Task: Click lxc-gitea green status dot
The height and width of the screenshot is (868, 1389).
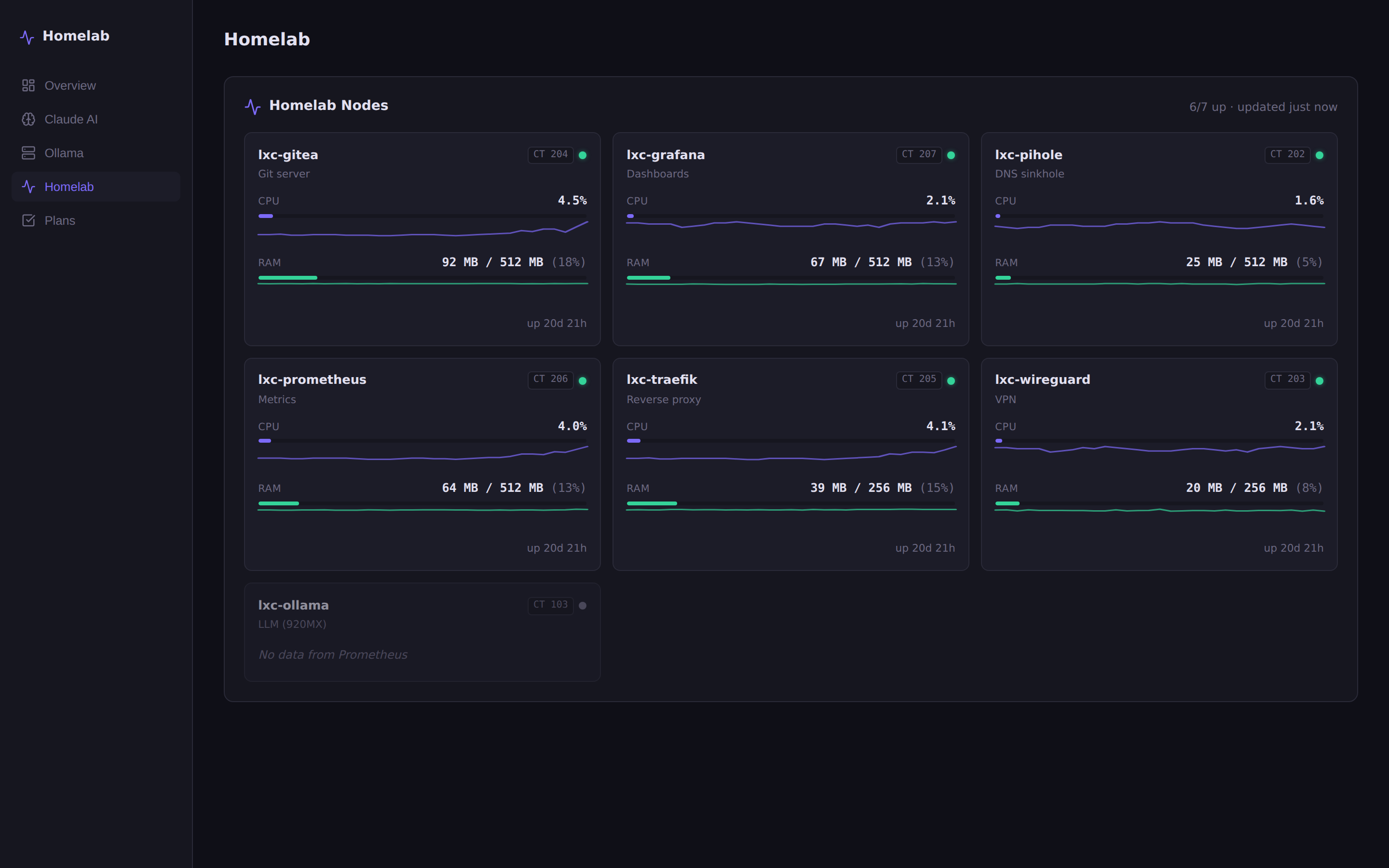Action: (583, 155)
